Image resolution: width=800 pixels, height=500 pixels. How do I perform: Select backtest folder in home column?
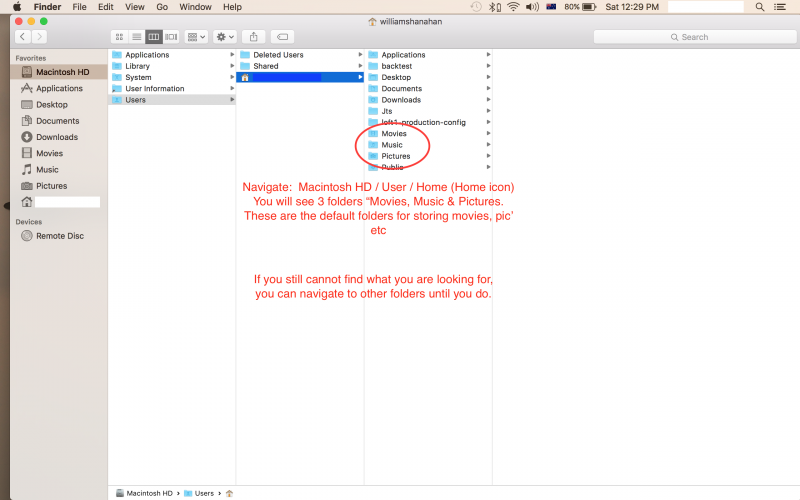(429, 66)
